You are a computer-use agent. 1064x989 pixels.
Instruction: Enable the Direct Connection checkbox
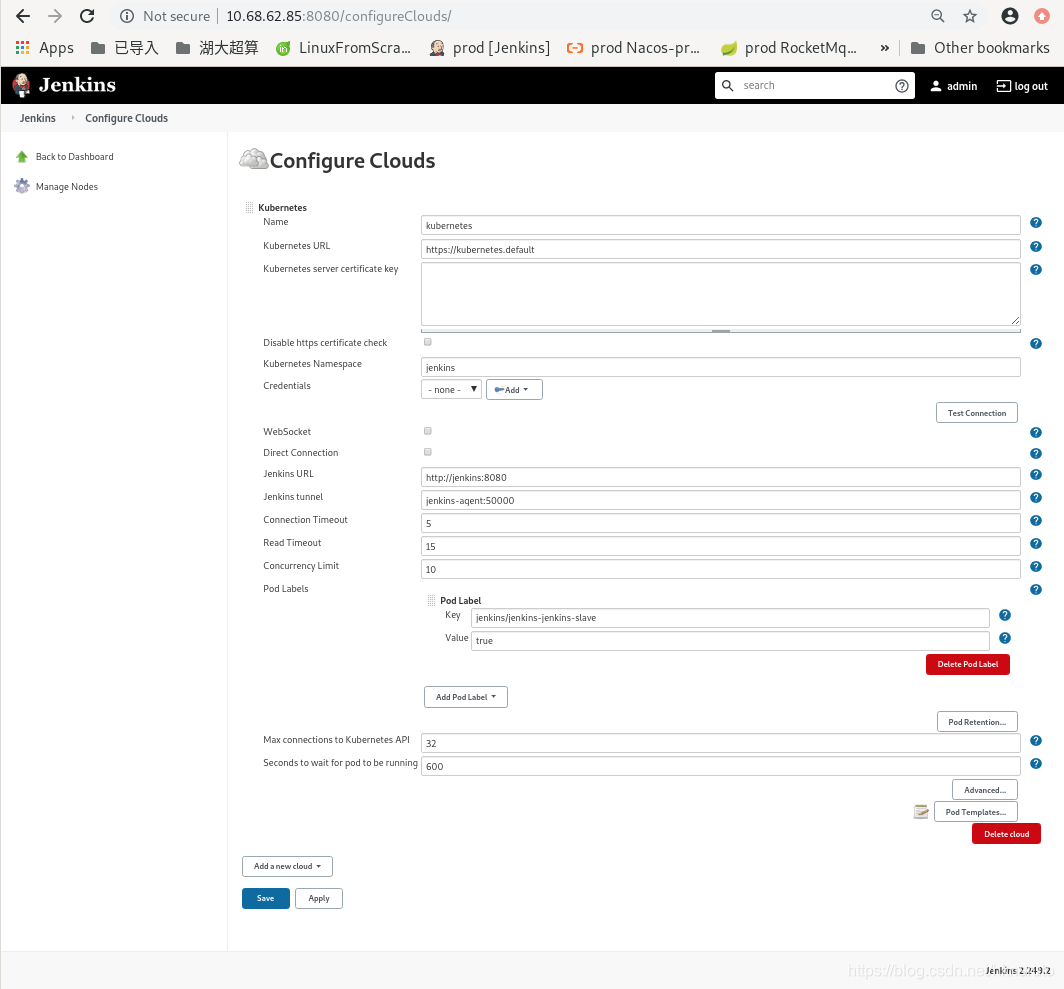428,452
